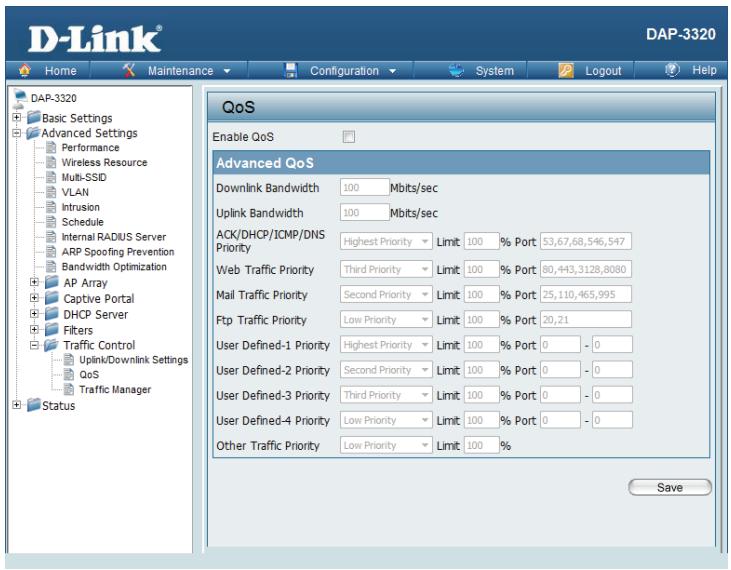This screenshot has width=731, height=570.
Task: Open the ACK/DHCP/ICMP/DNS Priority dropdown
Action: tap(386, 241)
